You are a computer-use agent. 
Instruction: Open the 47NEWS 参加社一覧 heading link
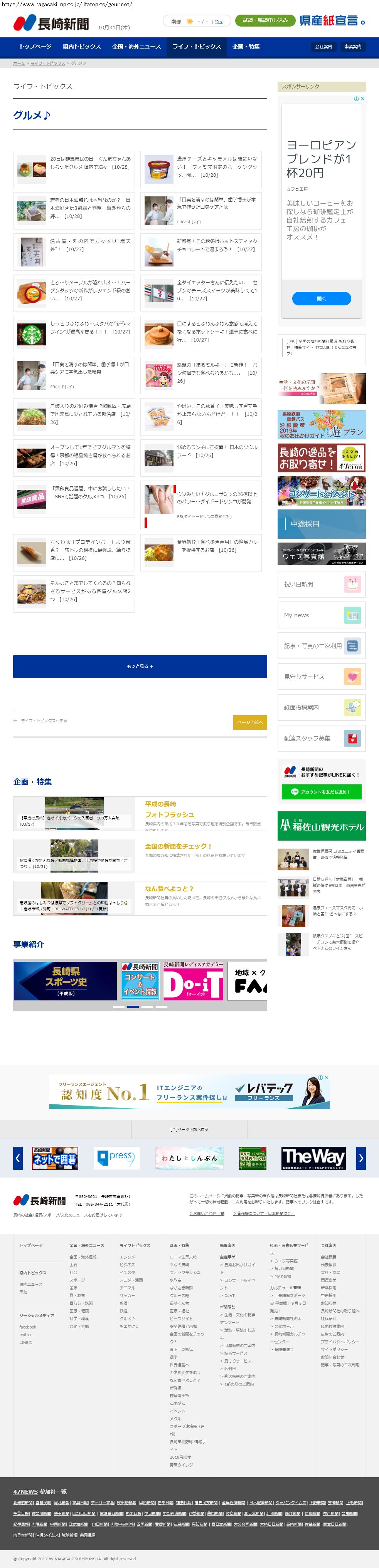pyautogui.click(x=40, y=1491)
